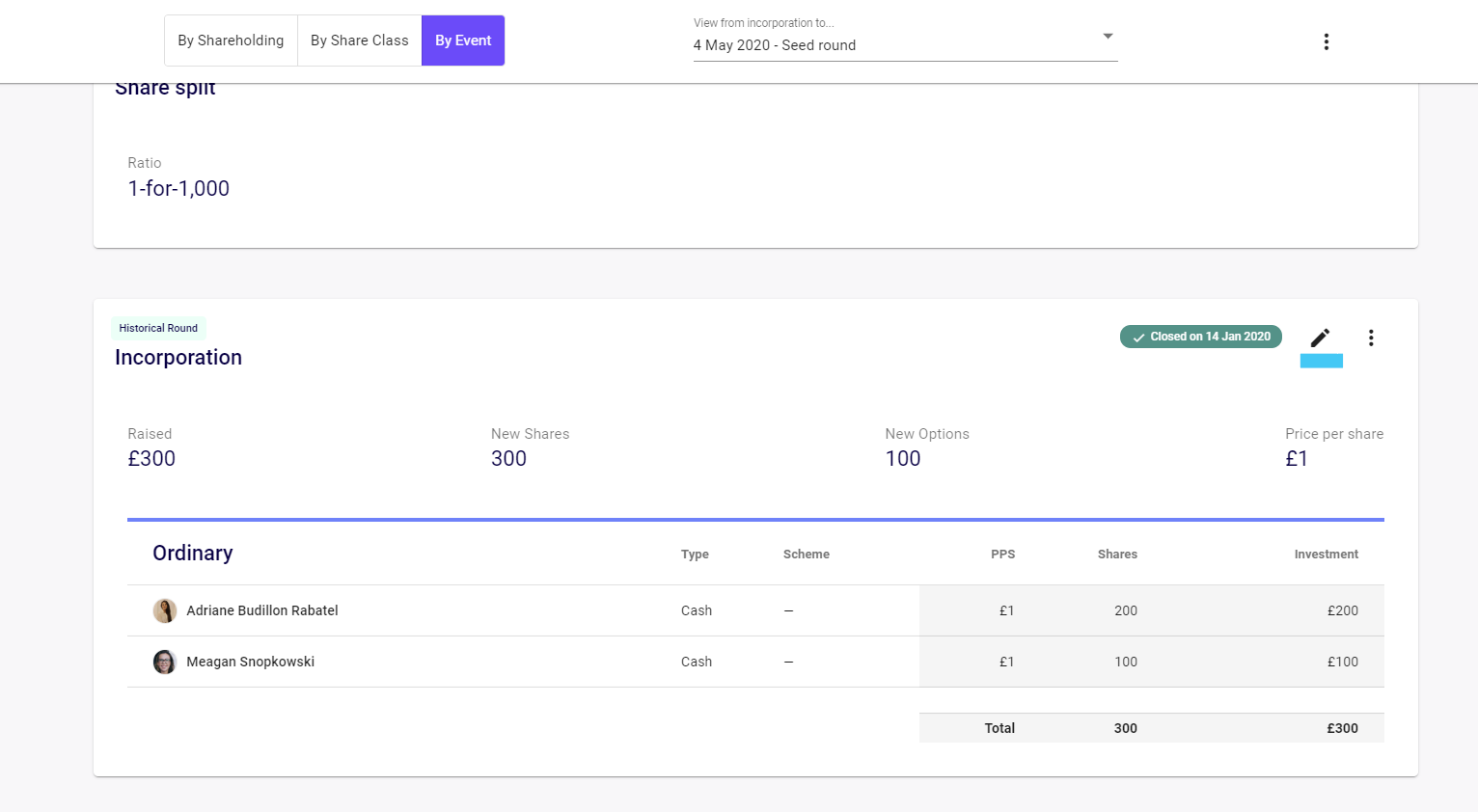Open the Incorporation round three-dot menu

click(1371, 338)
